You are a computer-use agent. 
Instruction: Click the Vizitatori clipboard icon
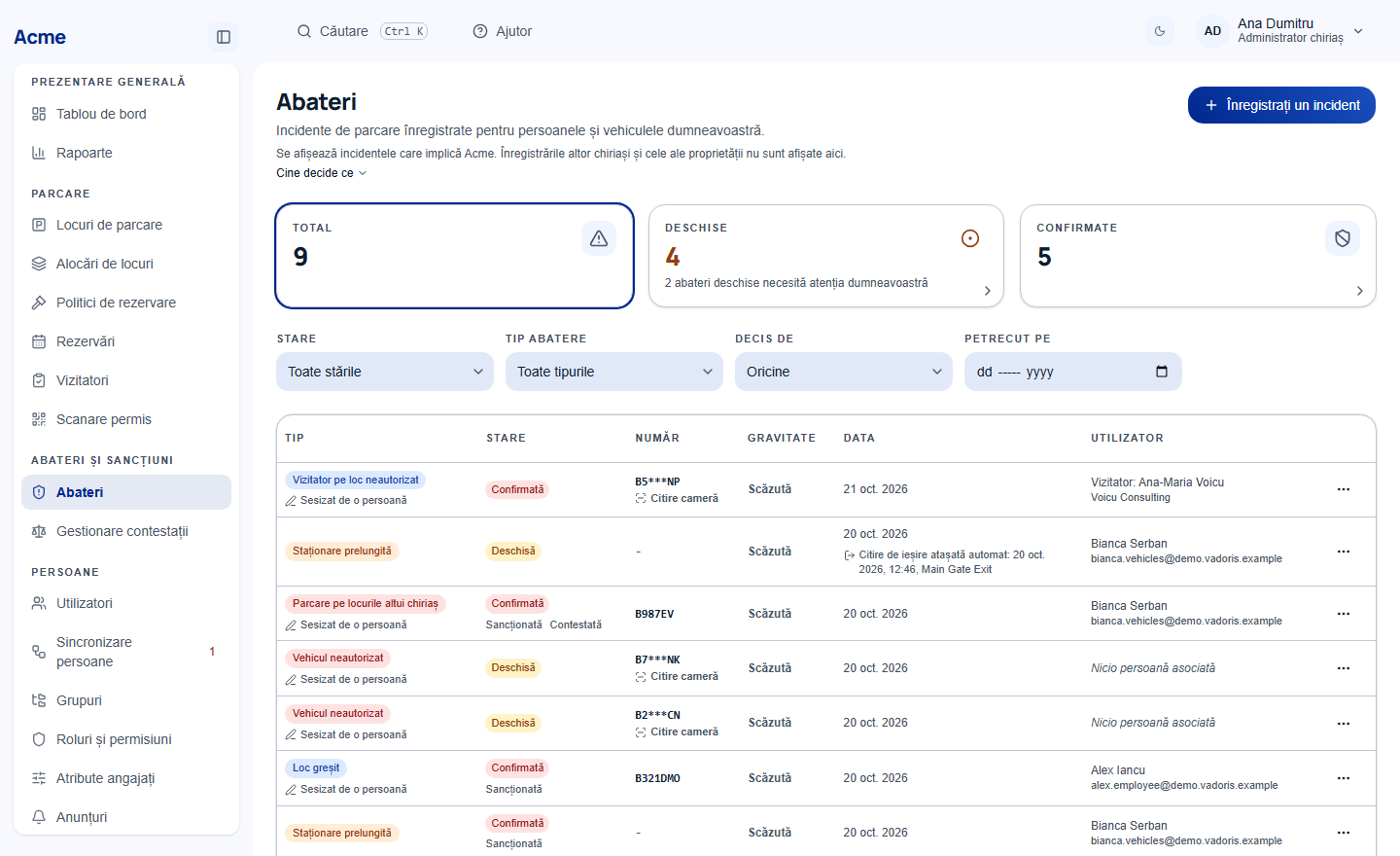(x=39, y=380)
